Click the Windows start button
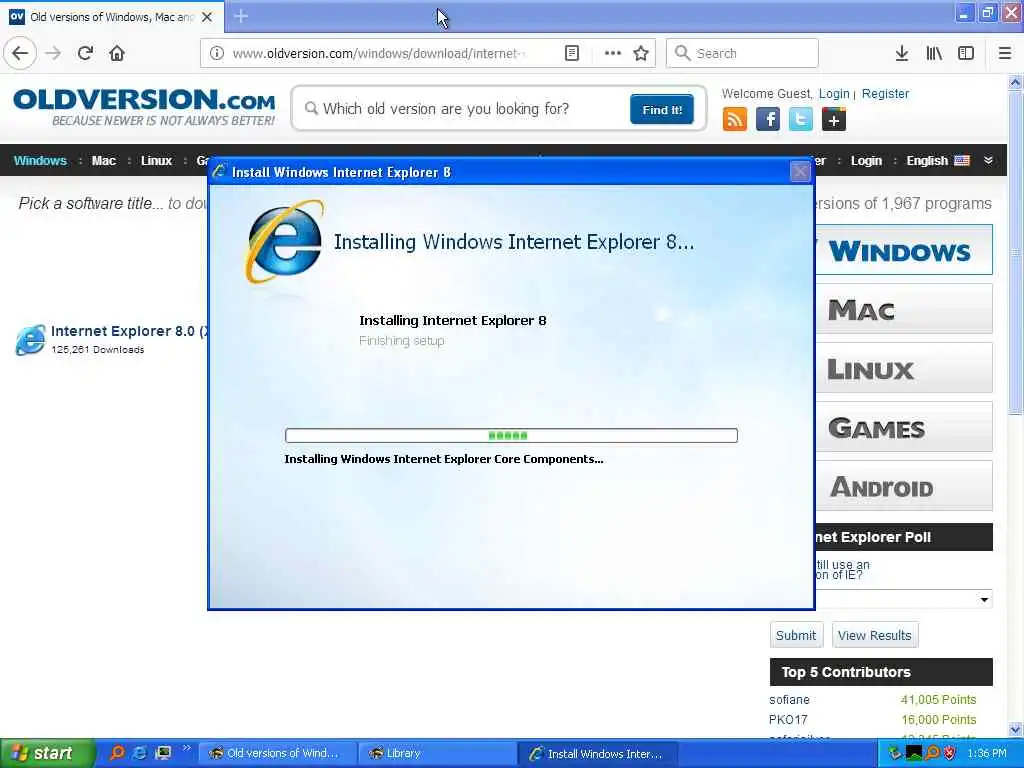 pos(46,753)
